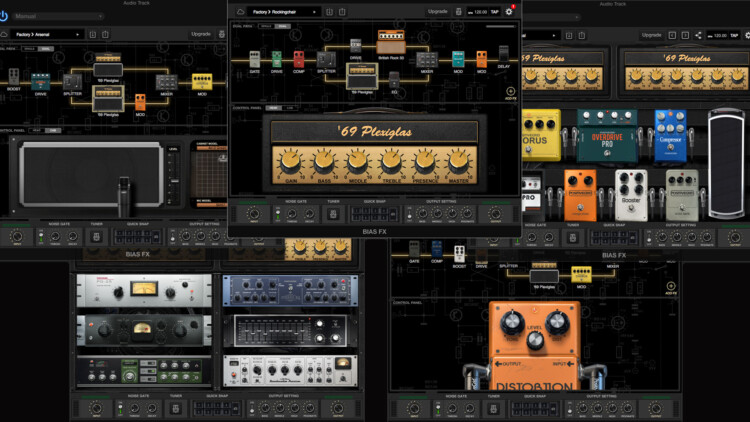Image resolution: width=750 pixels, height=422 pixels.
Task: Click the cabinet microphone in Arsenal window
Action: (124, 195)
